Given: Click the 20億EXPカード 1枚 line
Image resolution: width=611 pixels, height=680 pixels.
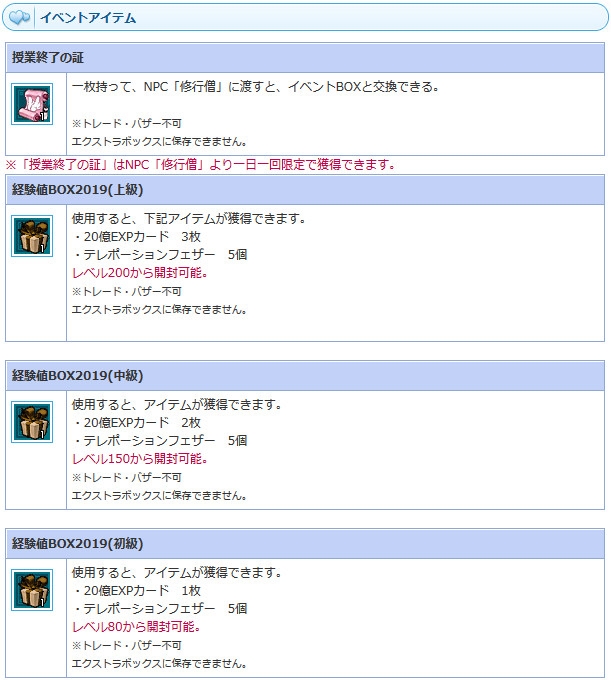Looking at the screenshot, I should (137, 591).
